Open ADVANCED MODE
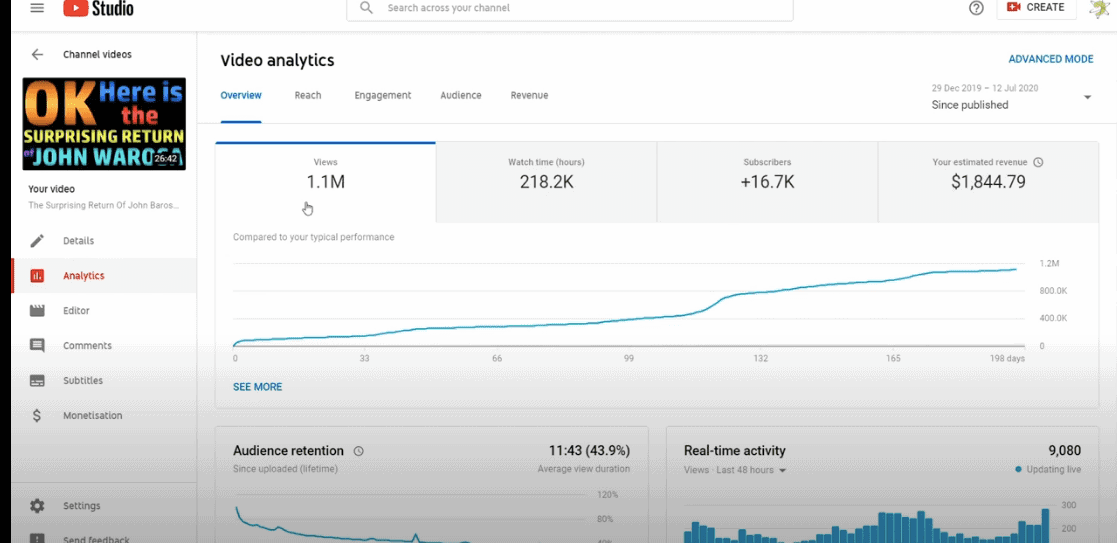The width and height of the screenshot is (1117, 543). tap(1050, 60)
